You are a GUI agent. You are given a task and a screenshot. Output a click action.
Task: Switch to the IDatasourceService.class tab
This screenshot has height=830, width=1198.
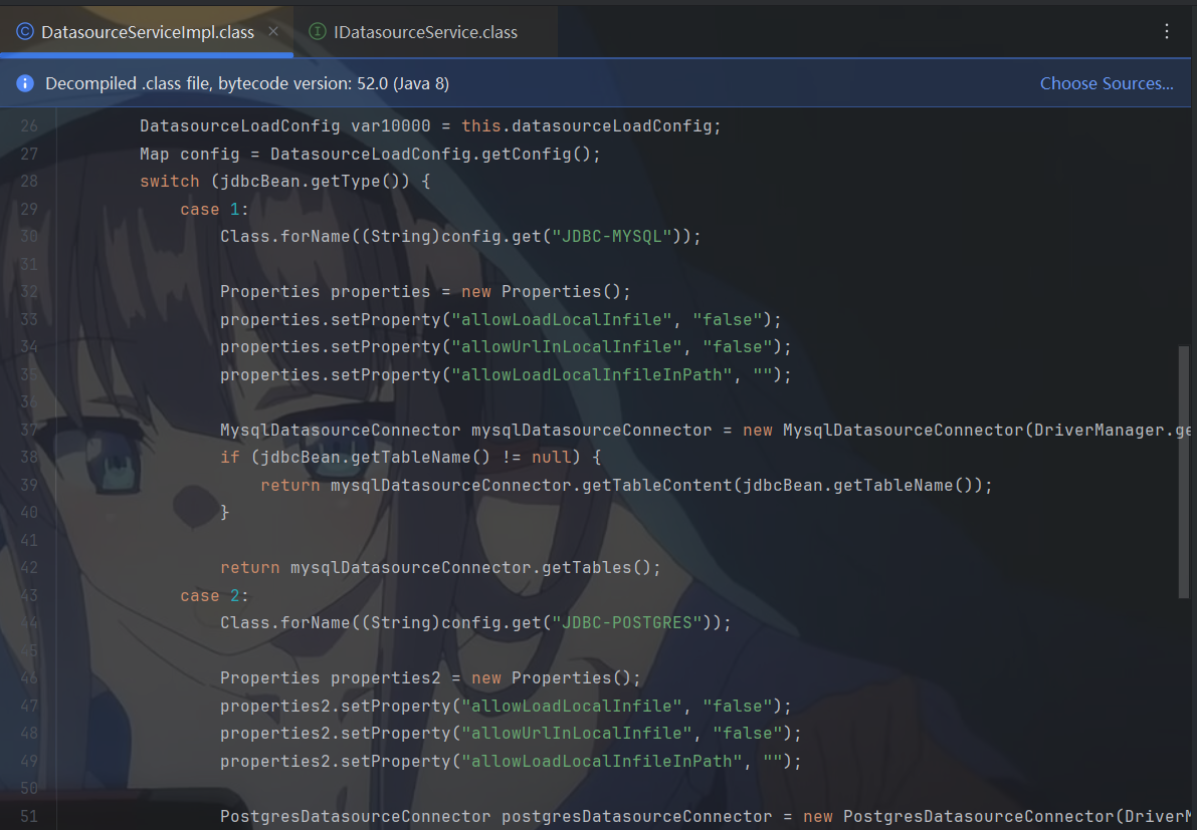(425, 32)
